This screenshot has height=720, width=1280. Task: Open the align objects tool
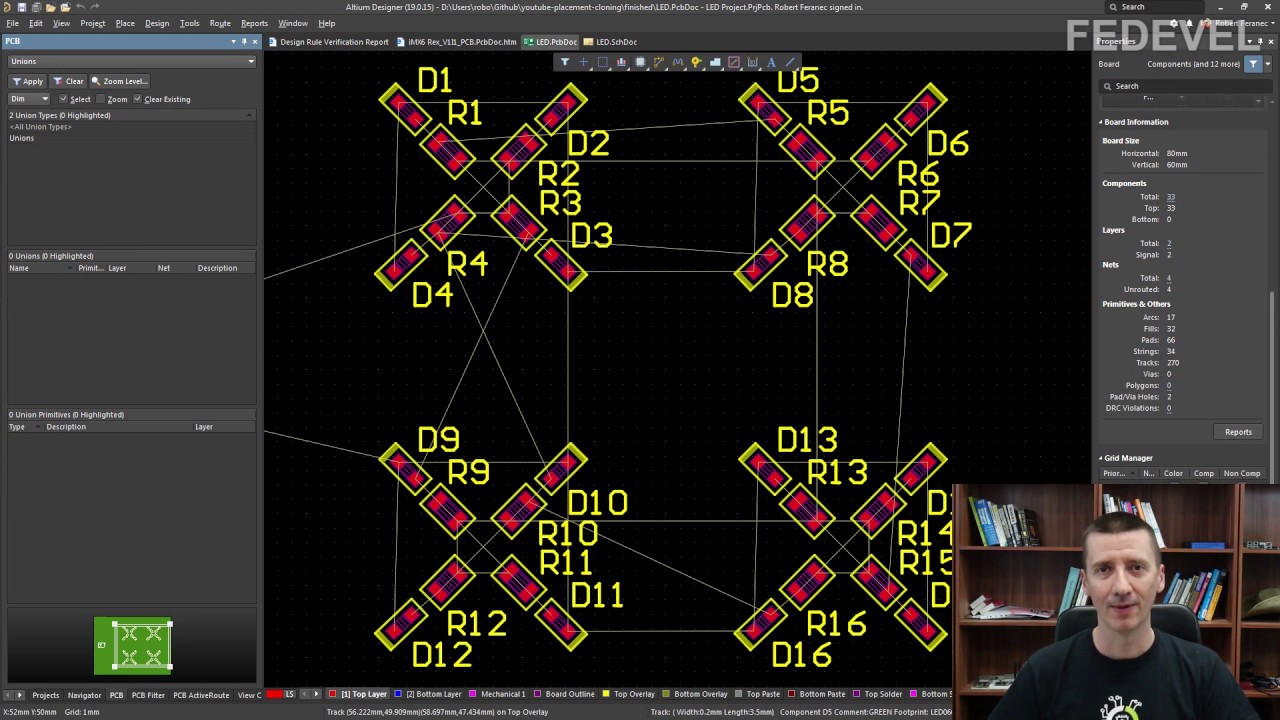(x=621, y=62)
